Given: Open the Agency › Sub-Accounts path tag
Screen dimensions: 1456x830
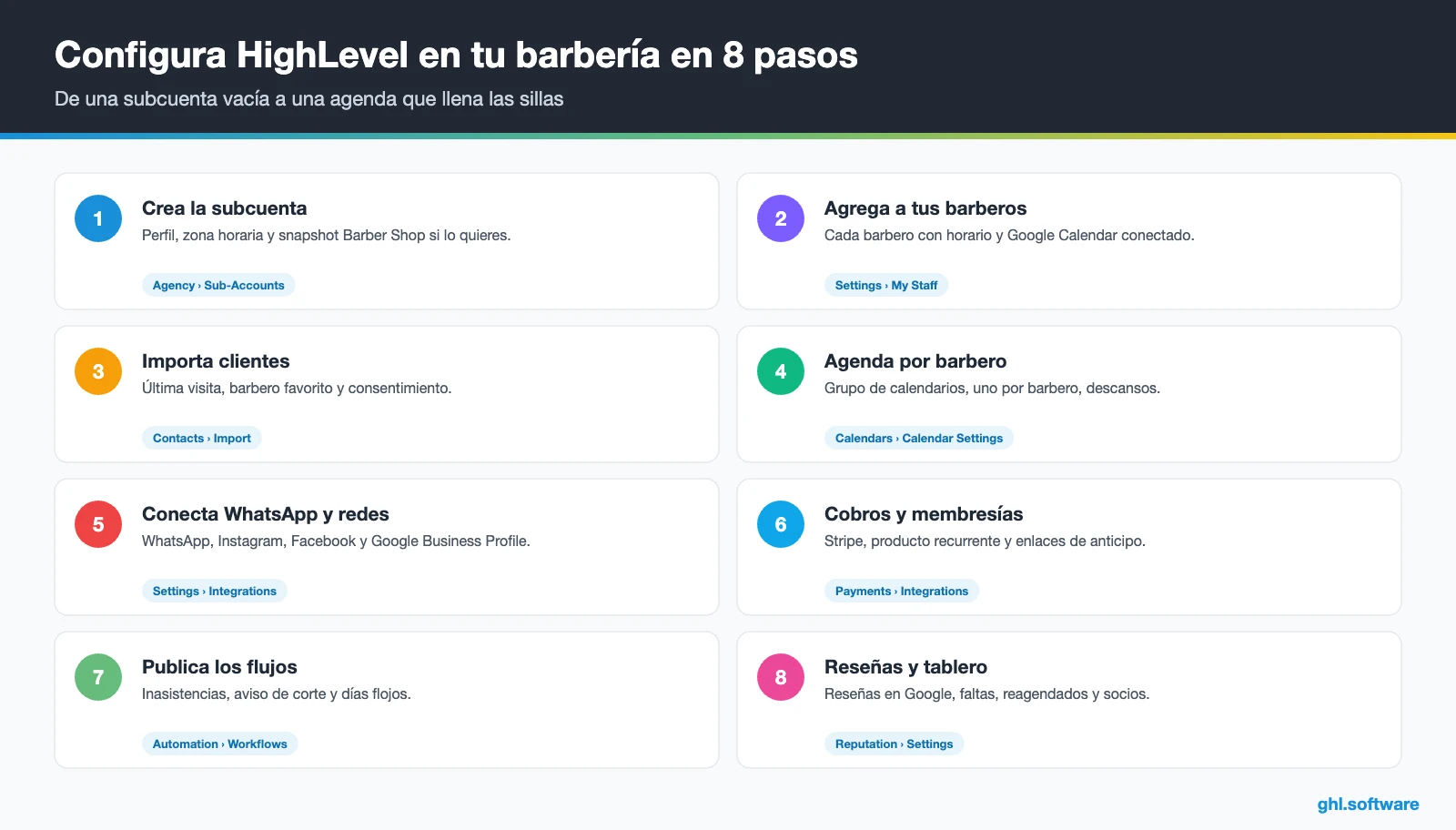Looking at the screenshot, I should 218,285.
